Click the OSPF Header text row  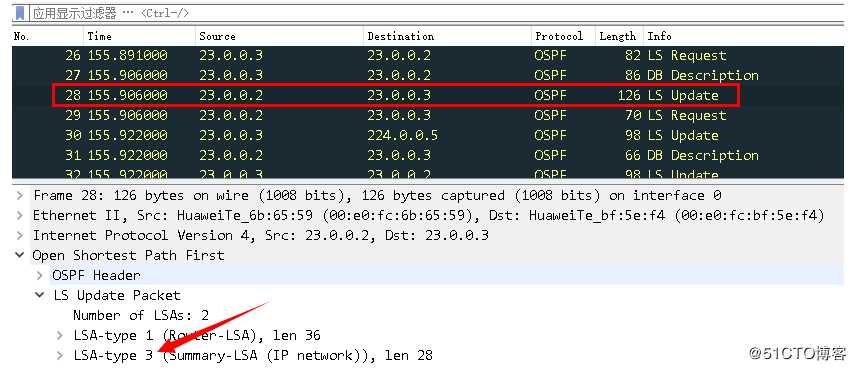pyautogui.click(x=96, y=276)
